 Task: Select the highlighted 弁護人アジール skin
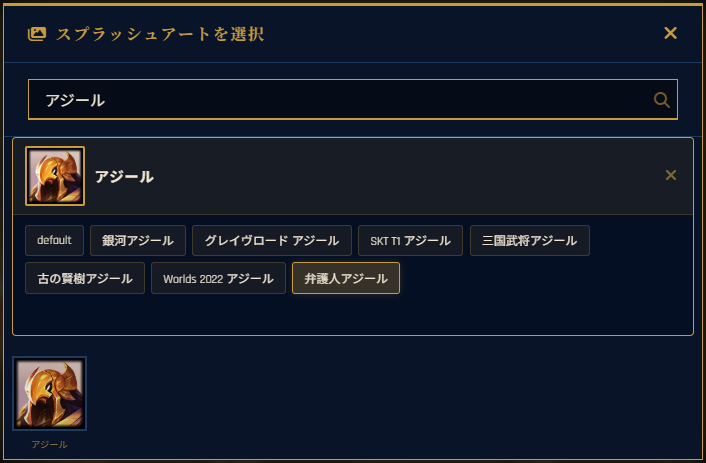pos(346,278)
